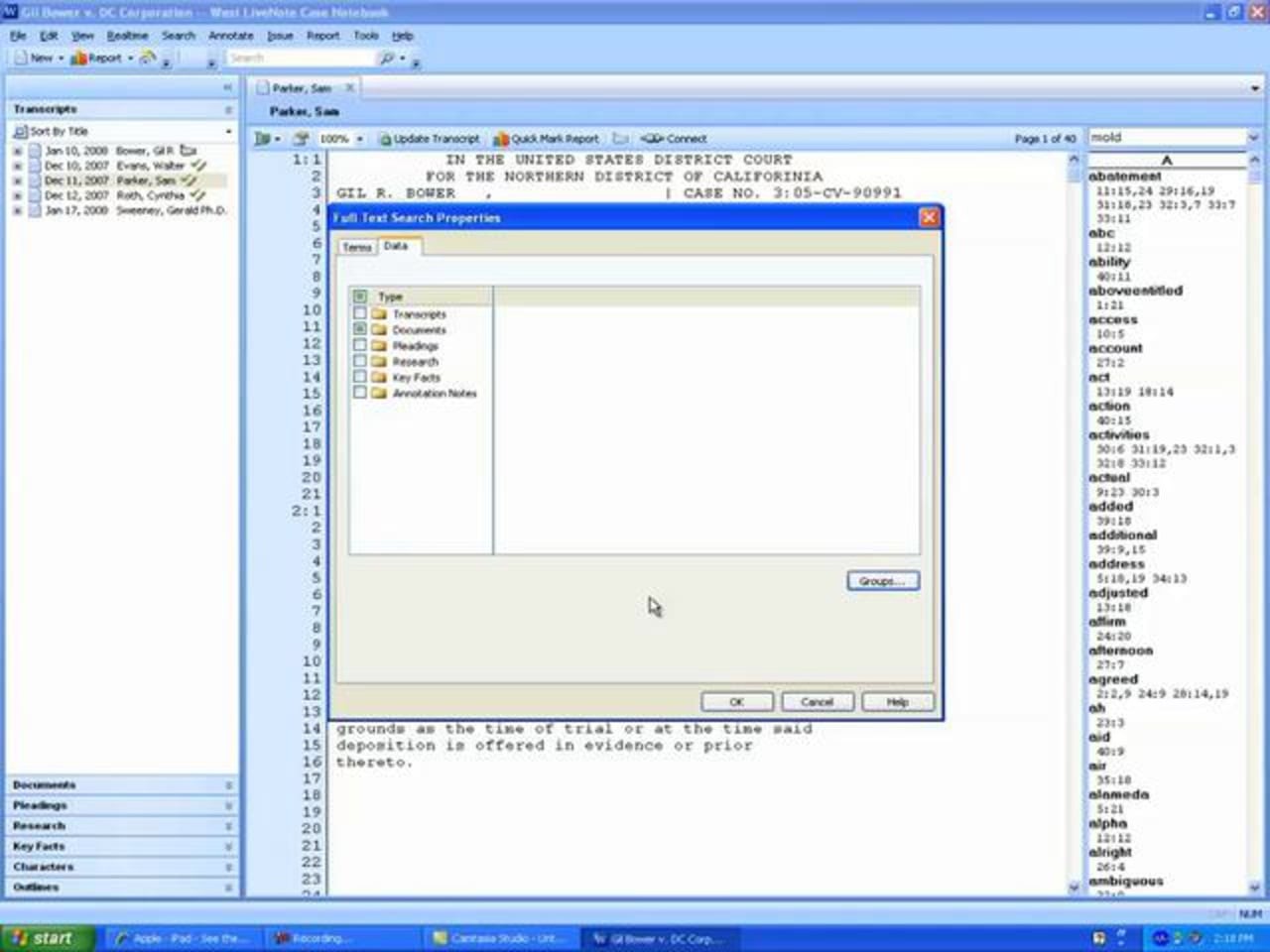Tick the Annotation Notes checkbox
Image resolution: width=1270 pixels, height=952 pixels.
[360, 394]
